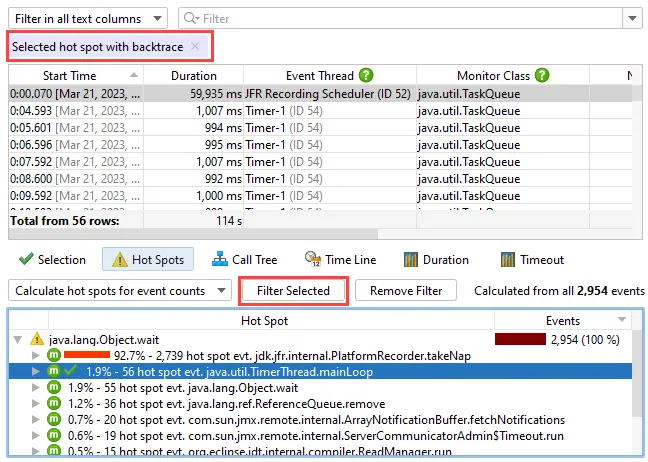Expand the PlatformRecorder.takeNap node
The width and height of the screenshot is (648, 462).
[x=36, y=355]
